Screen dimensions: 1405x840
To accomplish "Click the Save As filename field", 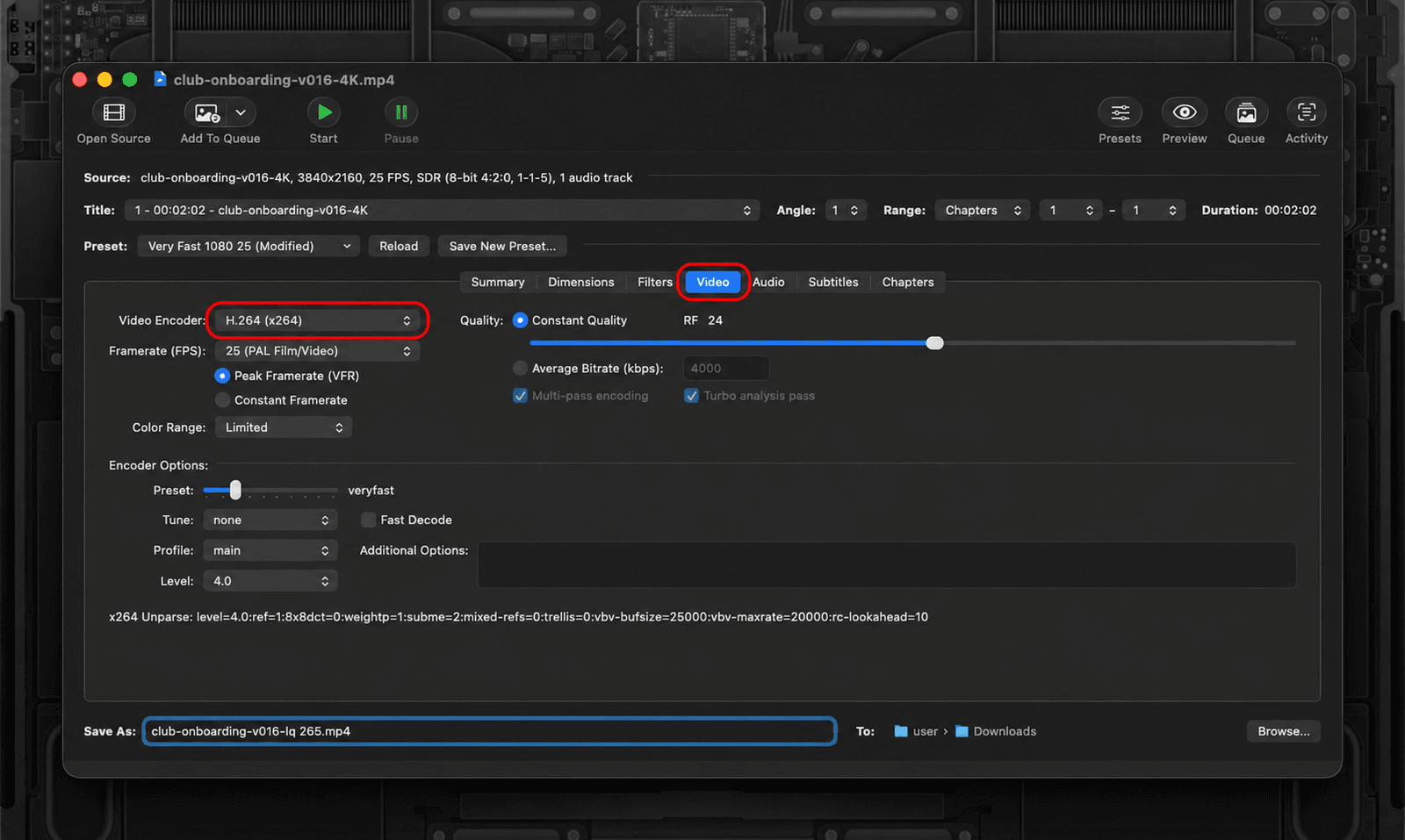I will tap(490, 731).
